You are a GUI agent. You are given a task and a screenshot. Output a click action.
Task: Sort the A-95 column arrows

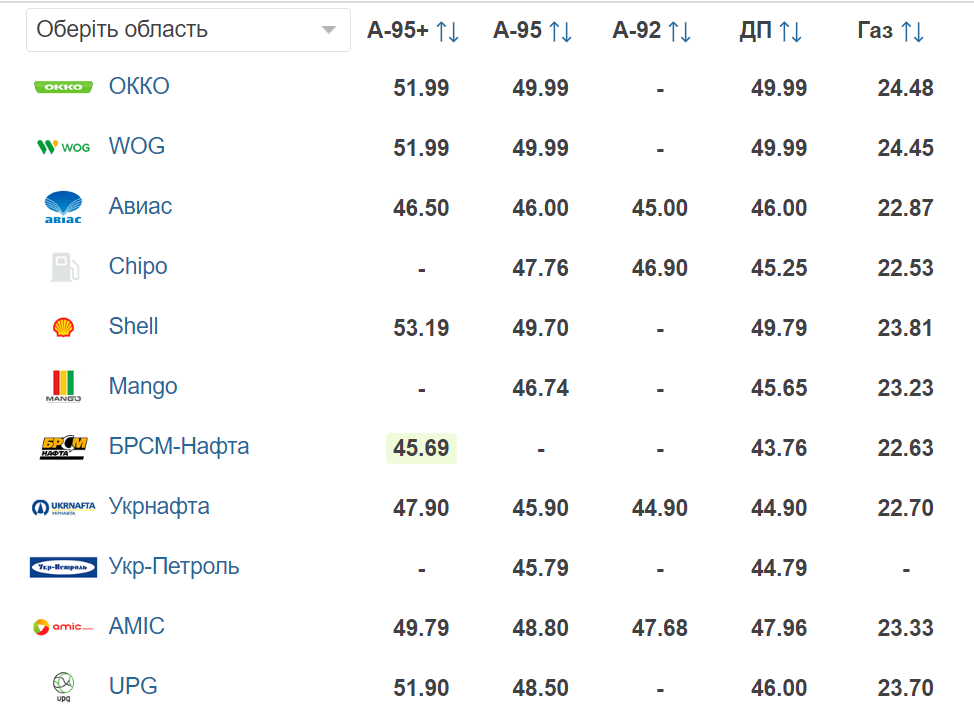(560, 31)
